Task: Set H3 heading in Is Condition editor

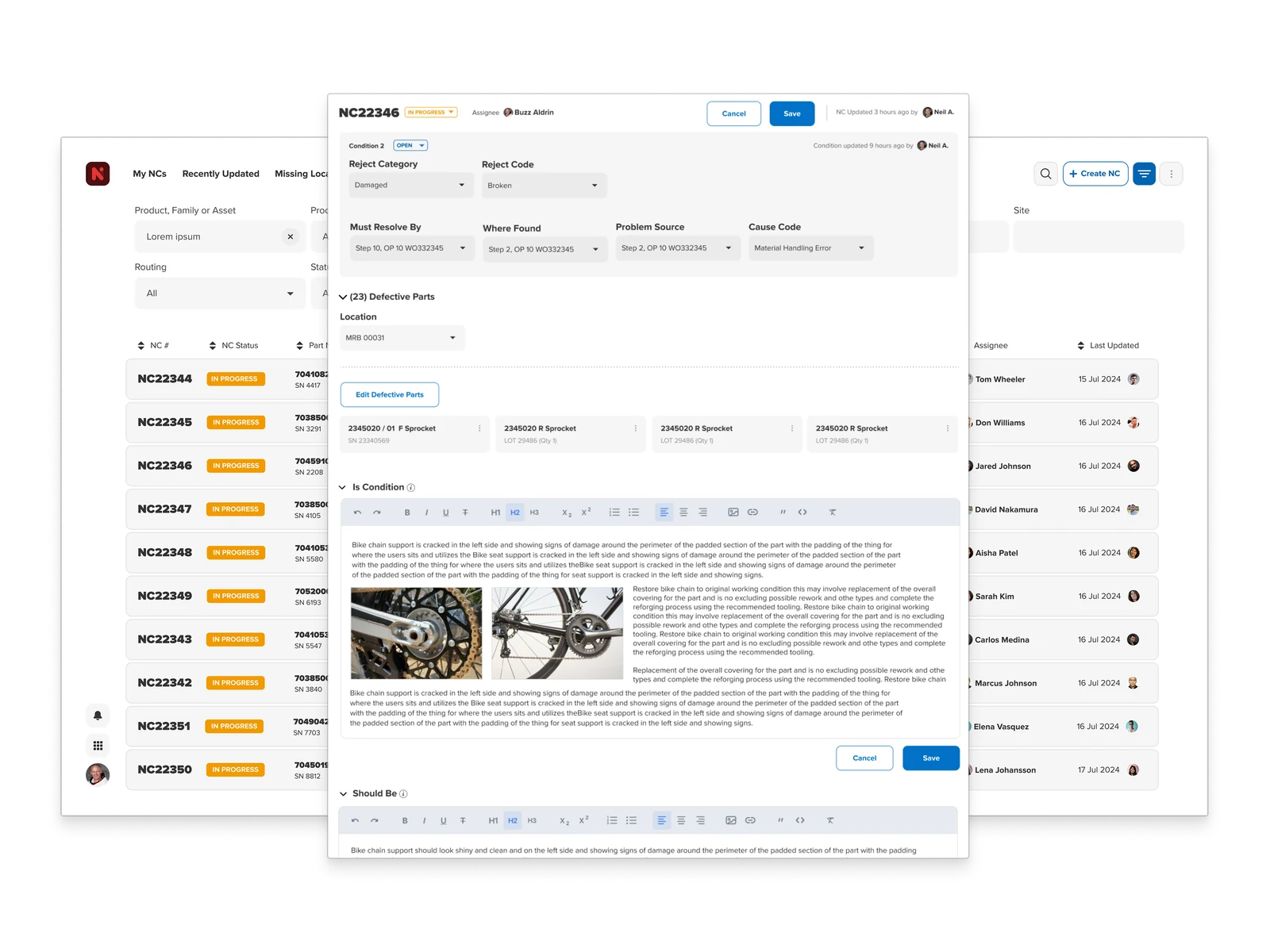Action: (x=534, y=512)
